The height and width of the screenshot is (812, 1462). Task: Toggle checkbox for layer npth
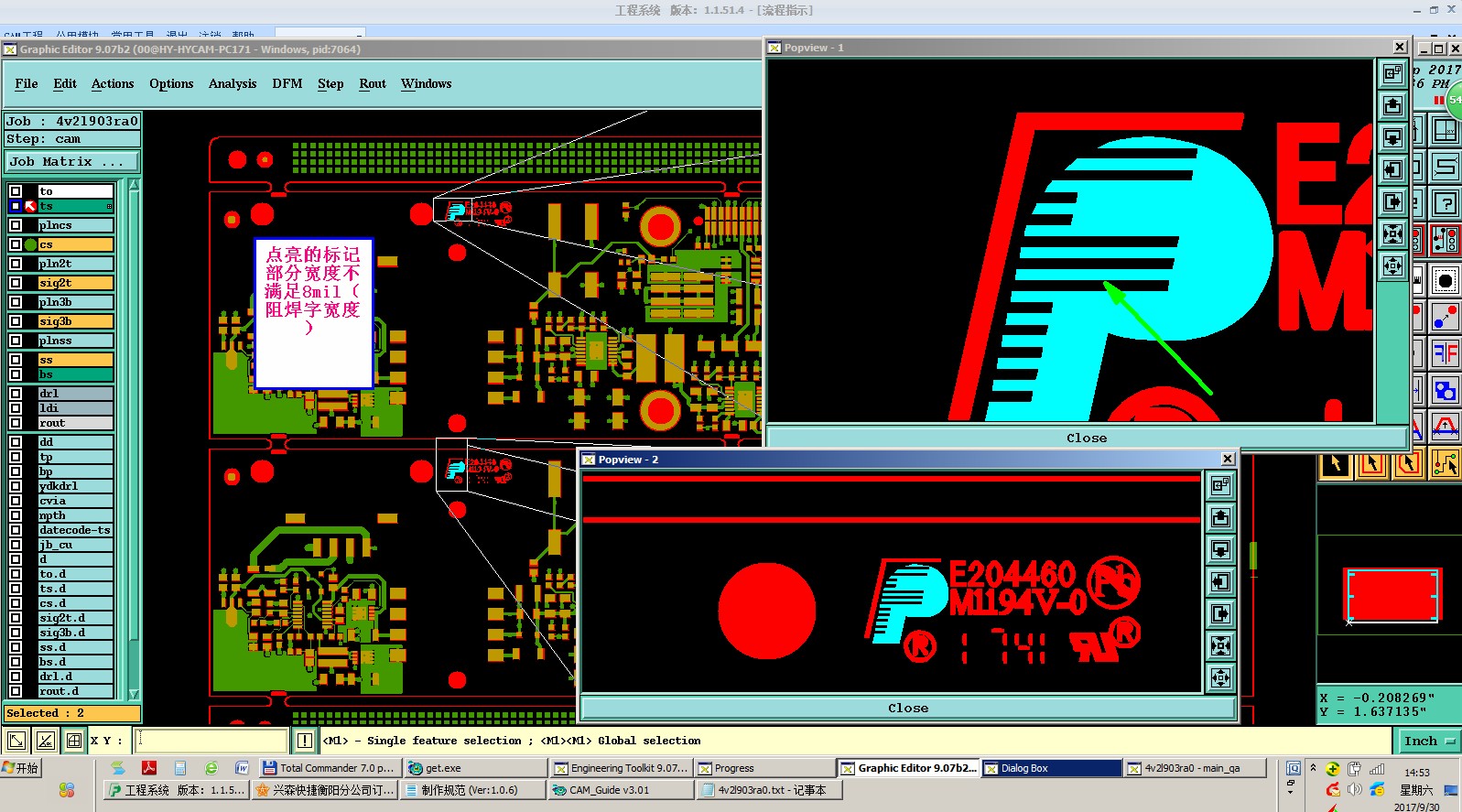[x=16, y=515]
